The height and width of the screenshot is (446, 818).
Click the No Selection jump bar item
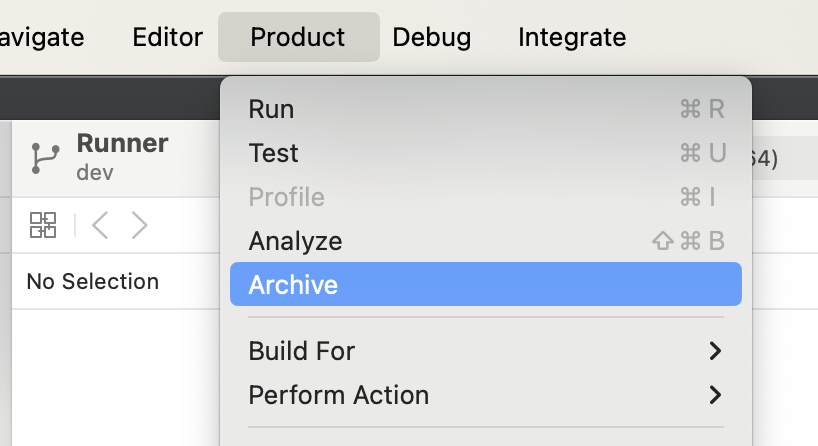93,281
